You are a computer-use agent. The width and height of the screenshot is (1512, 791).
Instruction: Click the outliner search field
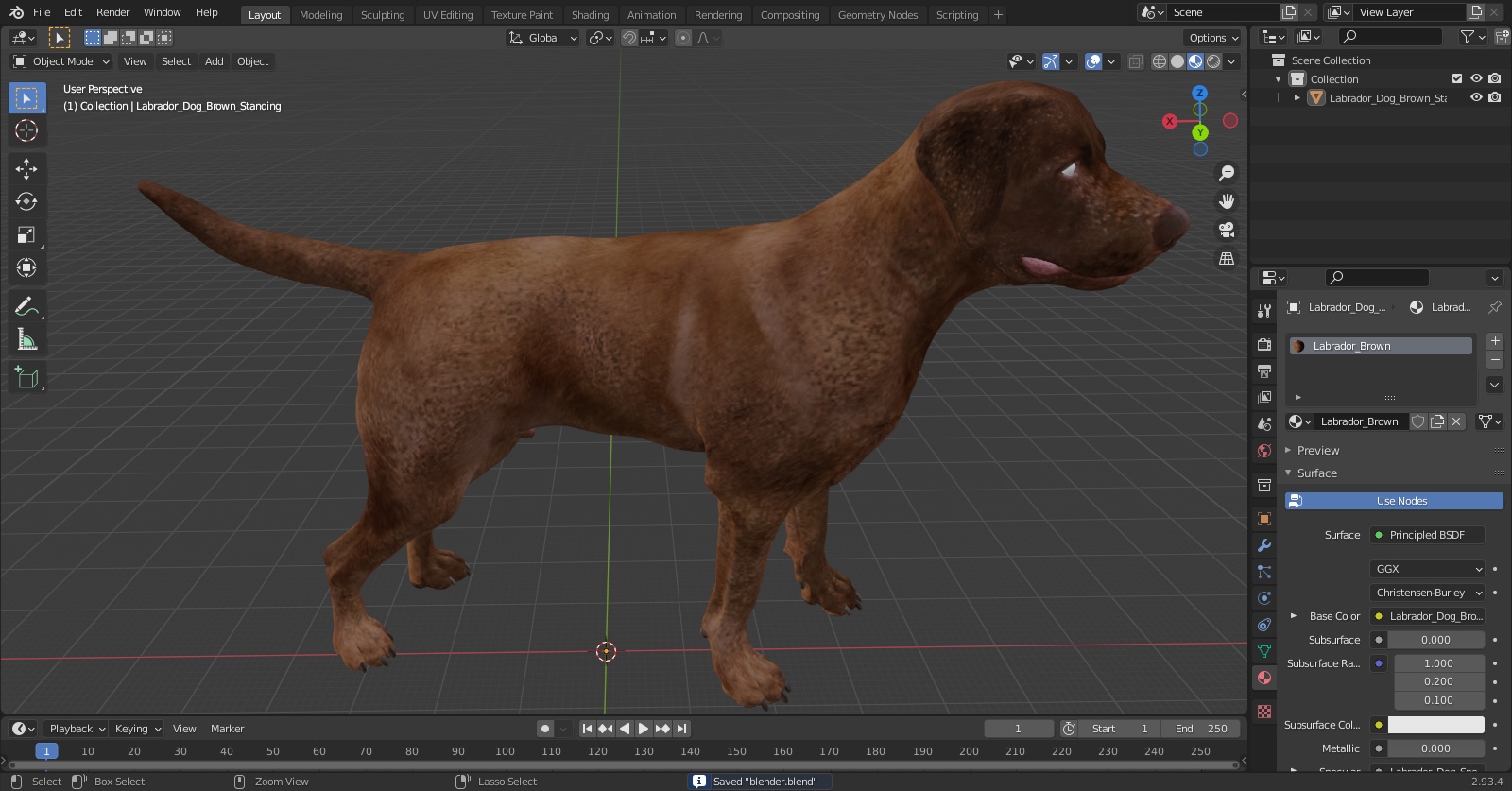[1391, 37]
